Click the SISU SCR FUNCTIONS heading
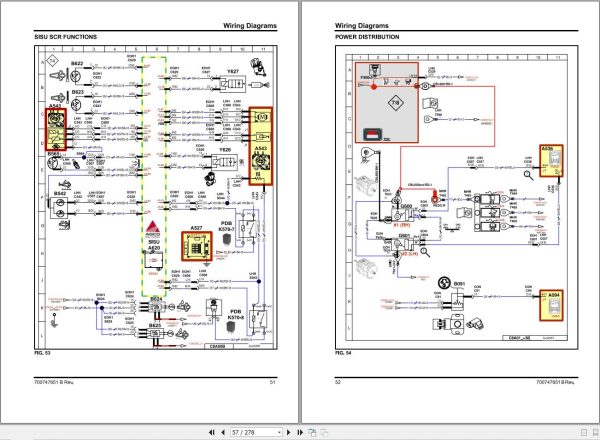 pyautogui.click(x=65, y=37)
